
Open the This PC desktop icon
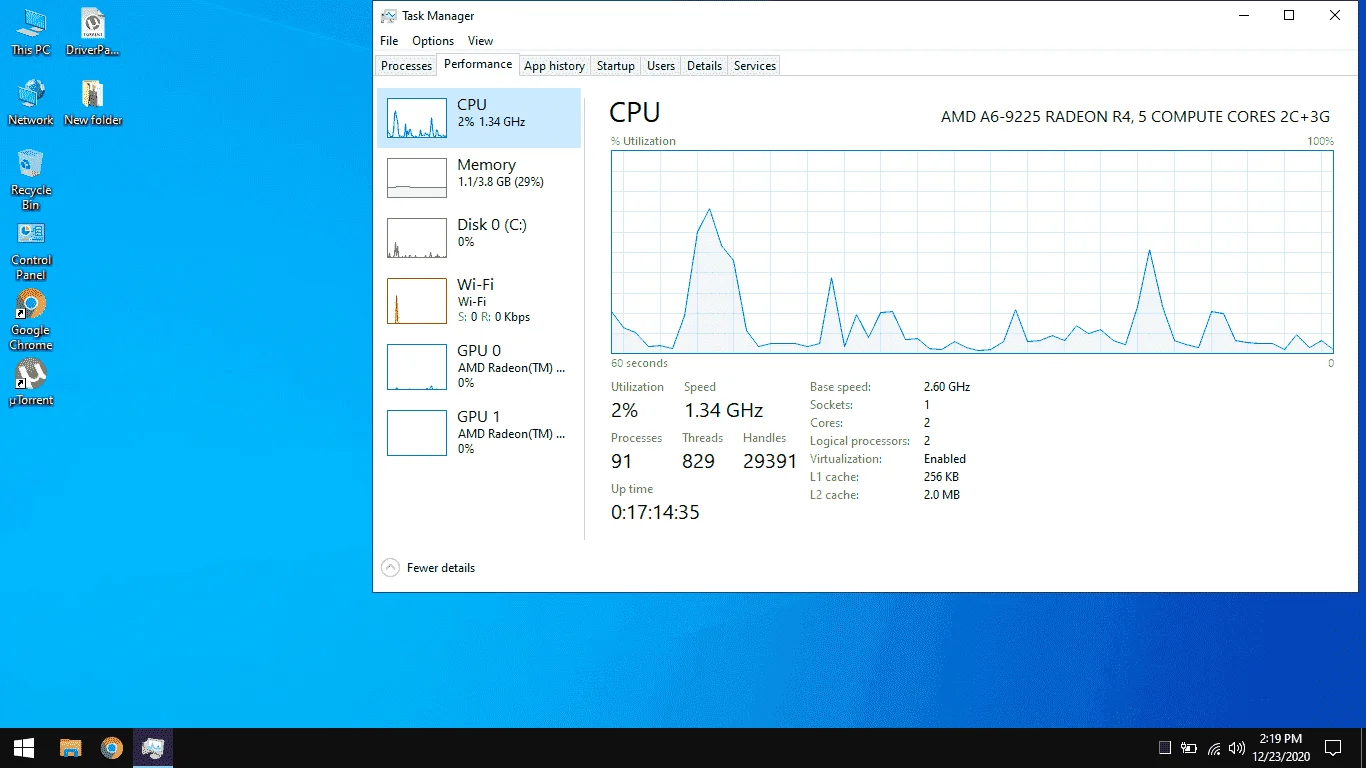(30, 32)
